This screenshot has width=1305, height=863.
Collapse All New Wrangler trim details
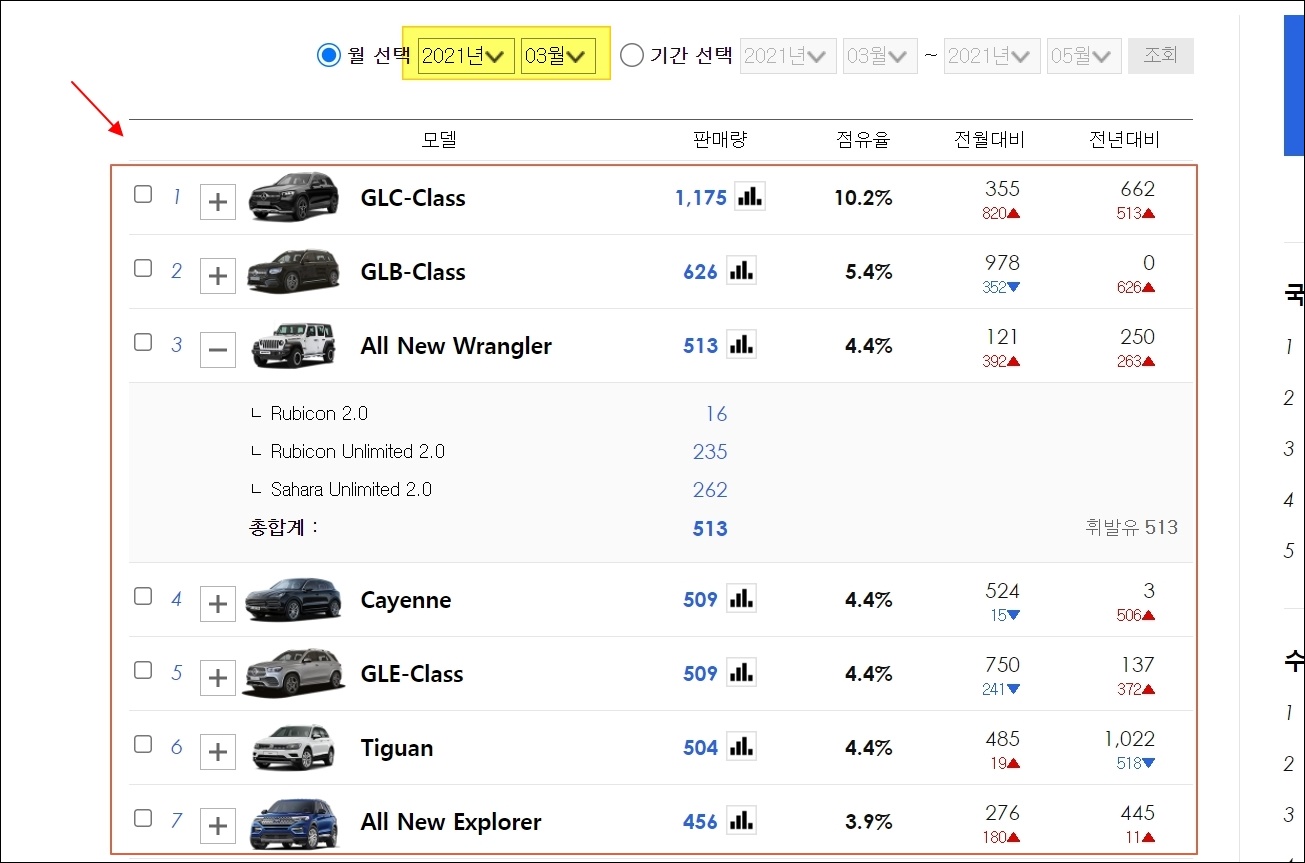tap(218, 350)
